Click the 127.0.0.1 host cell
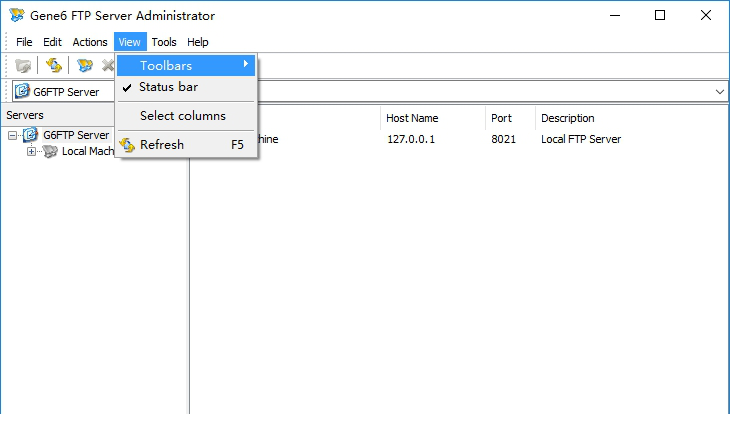Image resolution: width=730 pixels, height=430 pixels. coord(411,139)
